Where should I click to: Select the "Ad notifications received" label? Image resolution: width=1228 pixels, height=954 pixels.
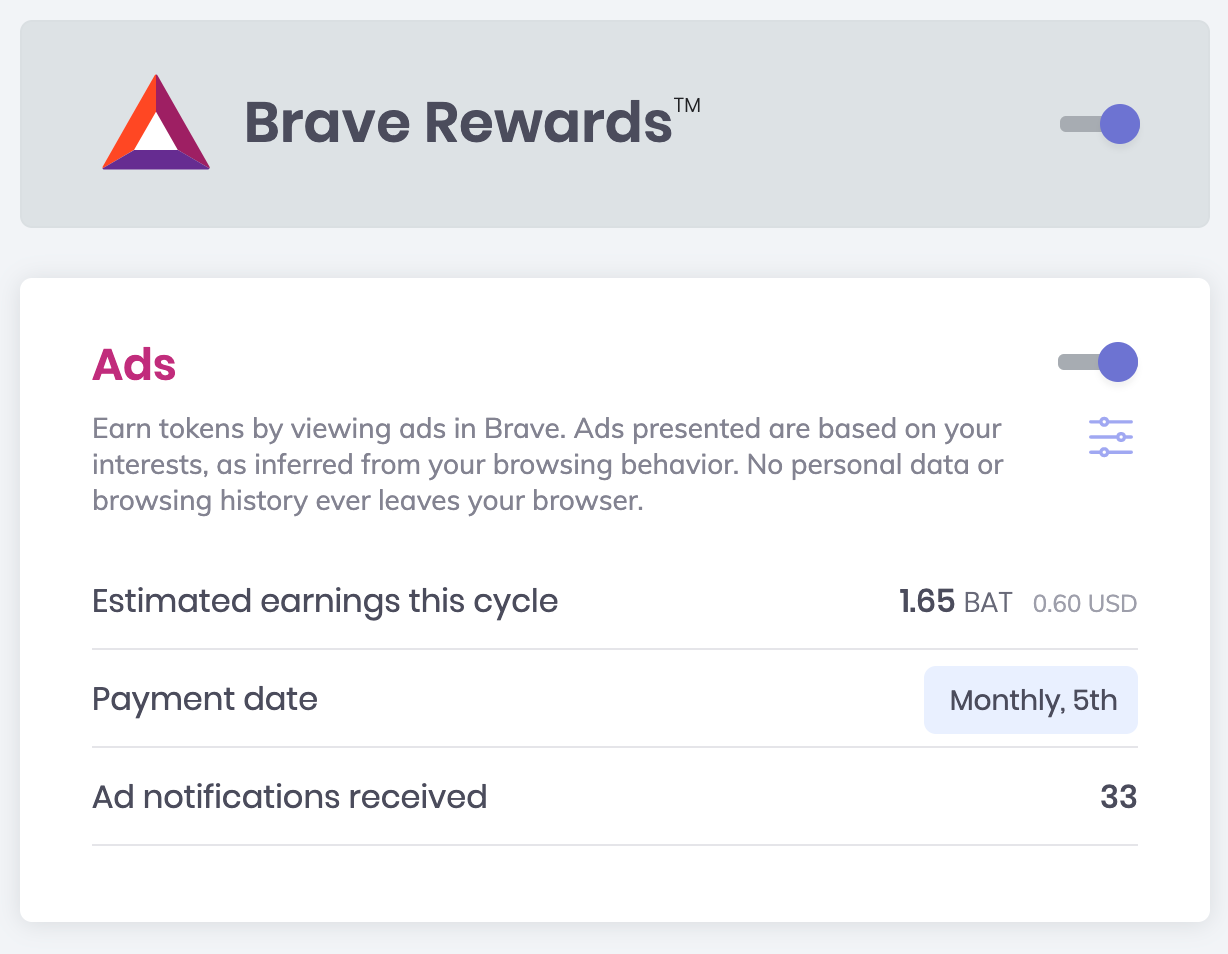289,797
